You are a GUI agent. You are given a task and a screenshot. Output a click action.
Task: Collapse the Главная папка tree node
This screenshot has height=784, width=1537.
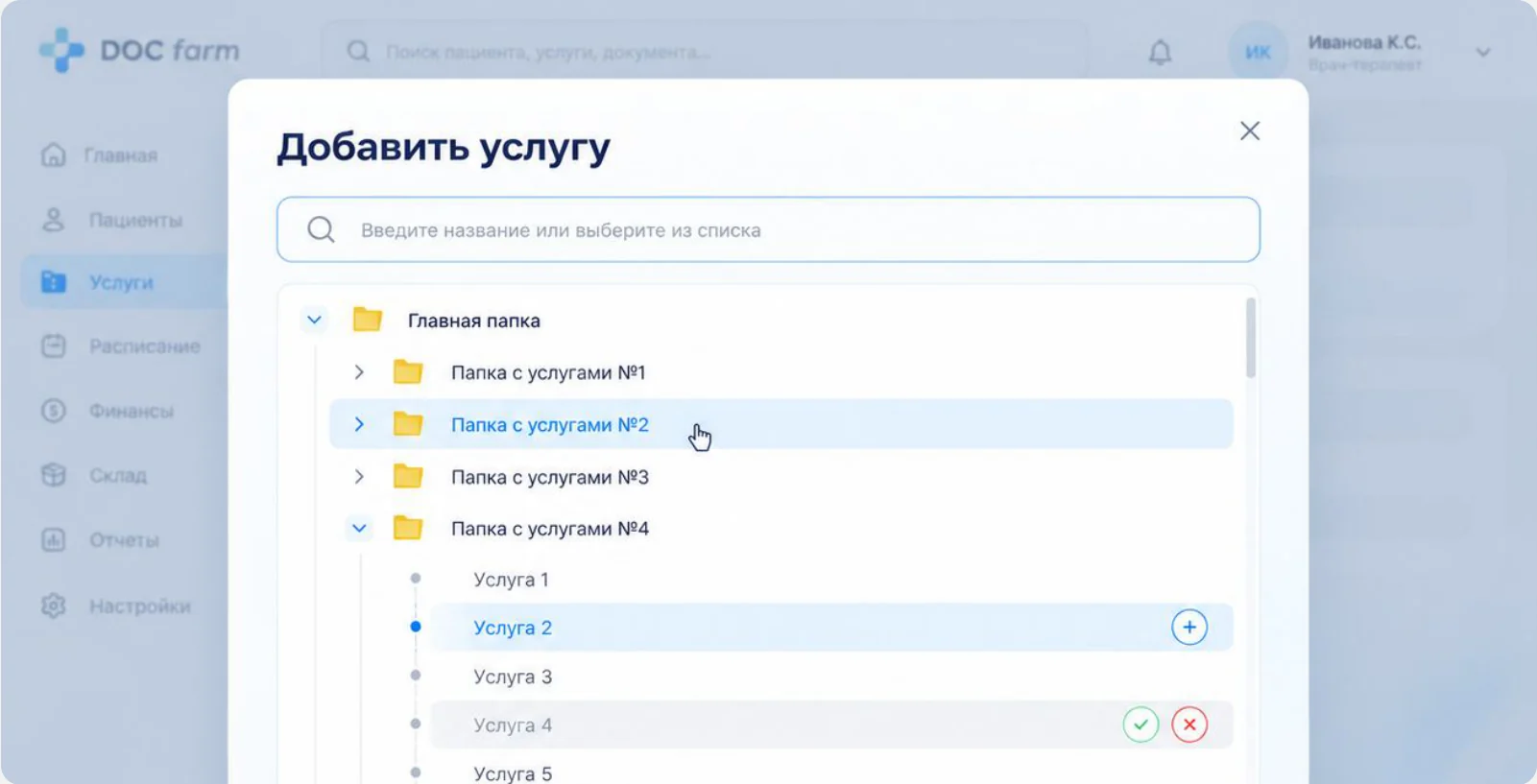(x=314, y=320)
